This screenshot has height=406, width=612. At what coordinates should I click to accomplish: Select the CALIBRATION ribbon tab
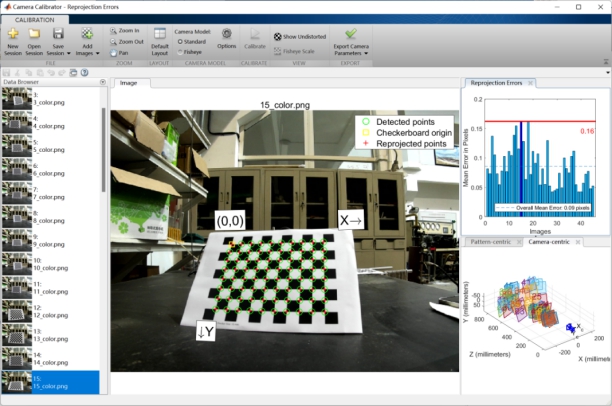[x=35, y=18]
